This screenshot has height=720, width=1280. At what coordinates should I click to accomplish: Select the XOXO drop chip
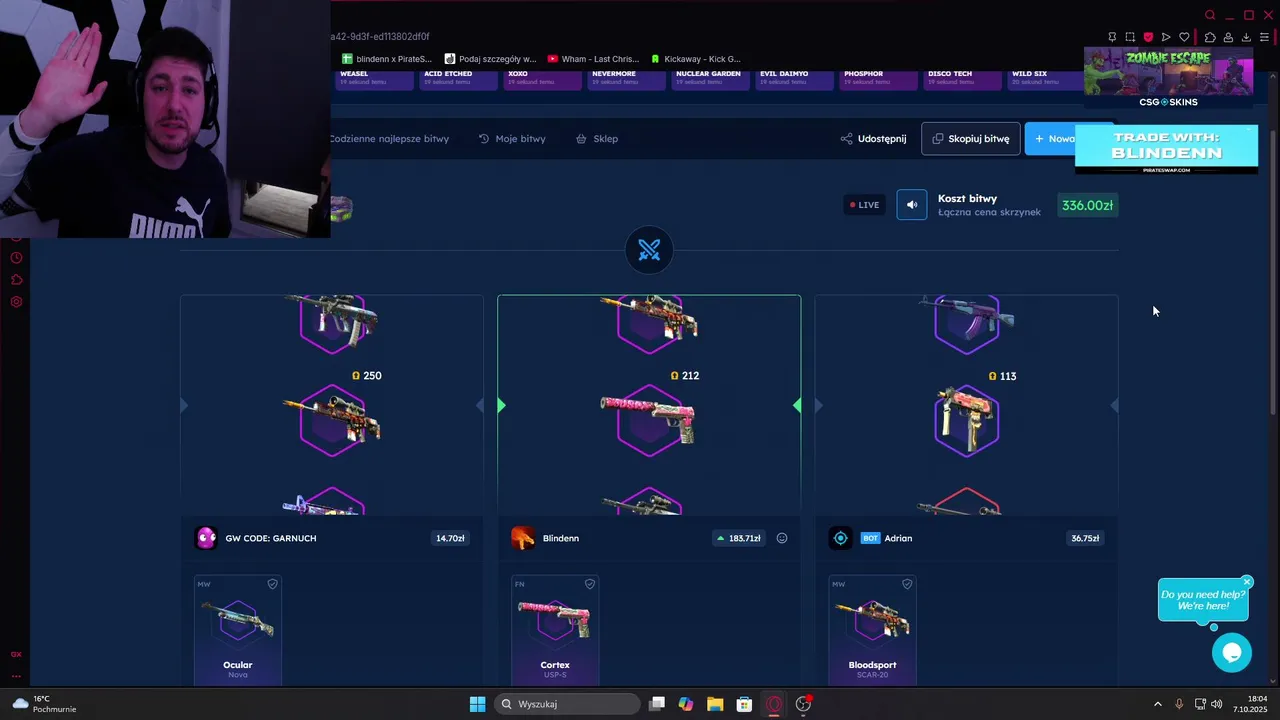point(542,78)
